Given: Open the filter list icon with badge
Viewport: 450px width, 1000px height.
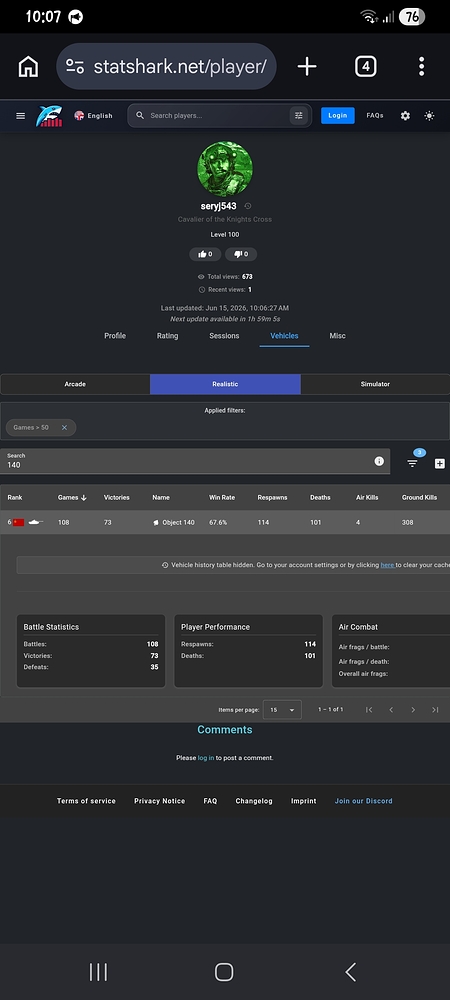Looking at the screenshot, I should pos(412,464).
